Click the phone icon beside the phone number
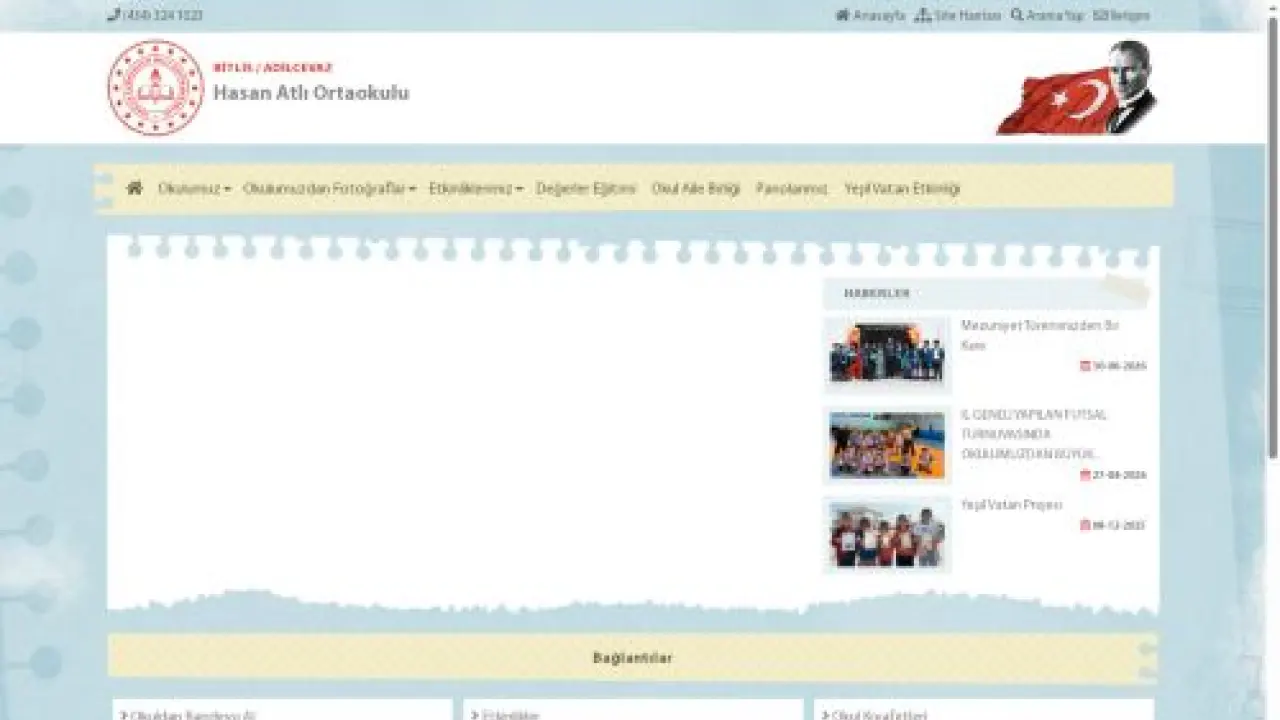Image resolution: width=1280 pixels, height=720 pixels. [112, 16]
